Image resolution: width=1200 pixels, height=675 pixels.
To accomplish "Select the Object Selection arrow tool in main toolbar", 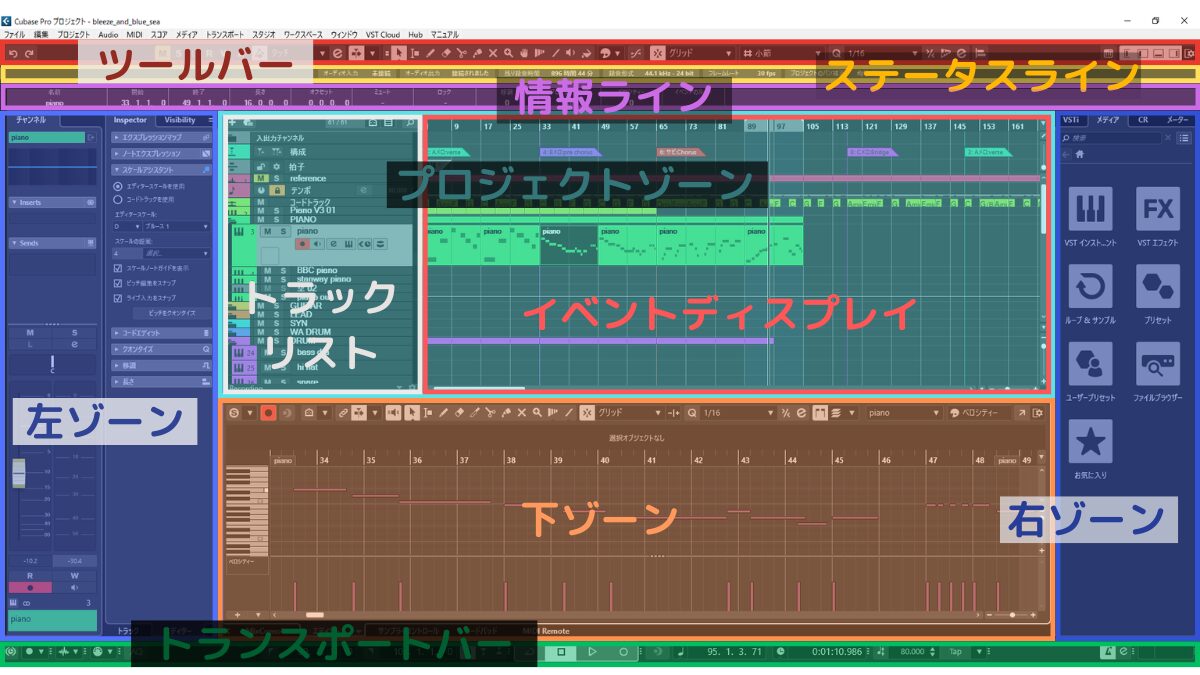I will pos(398,52).
